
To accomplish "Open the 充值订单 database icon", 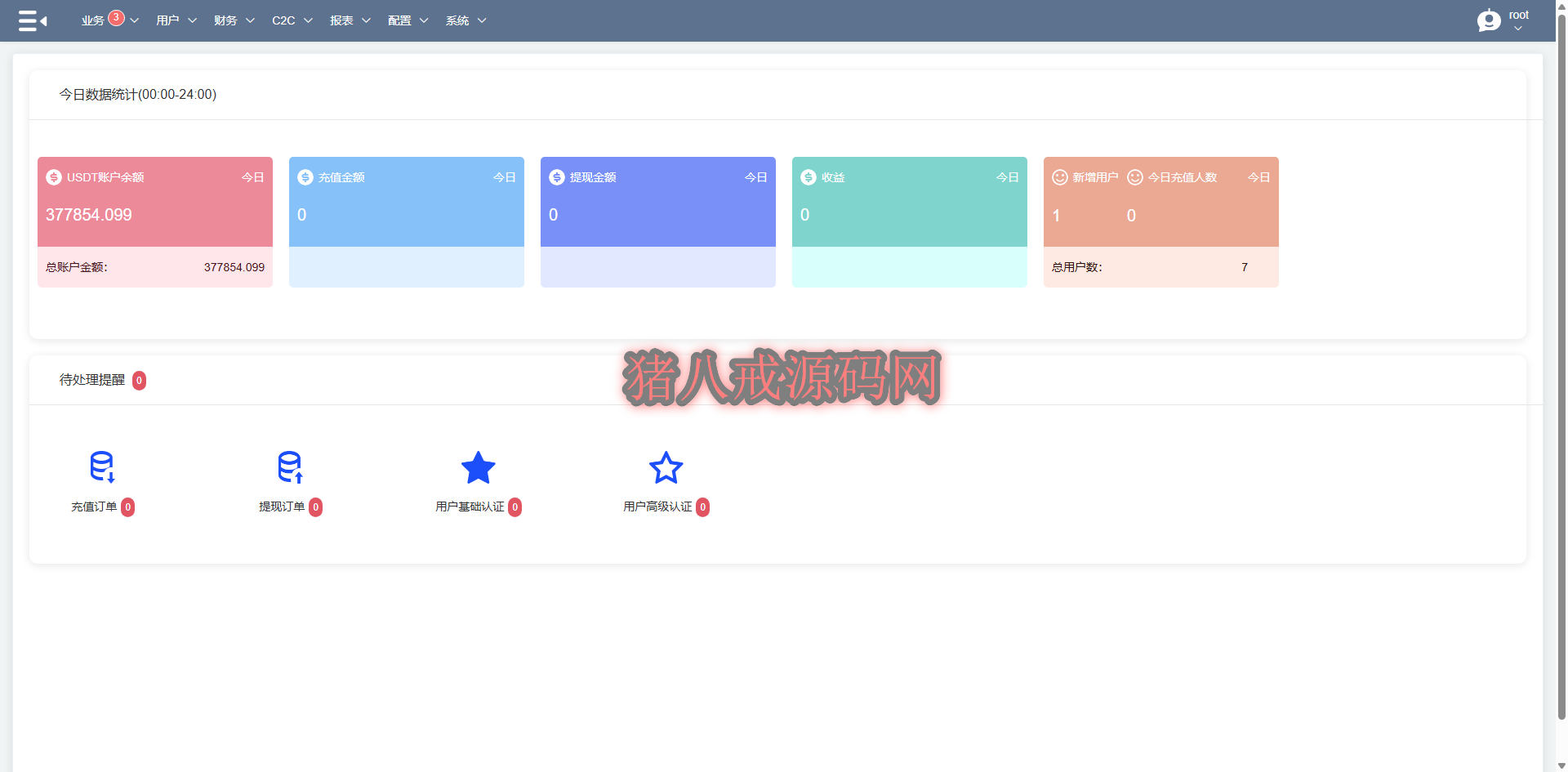I will 102,467.
